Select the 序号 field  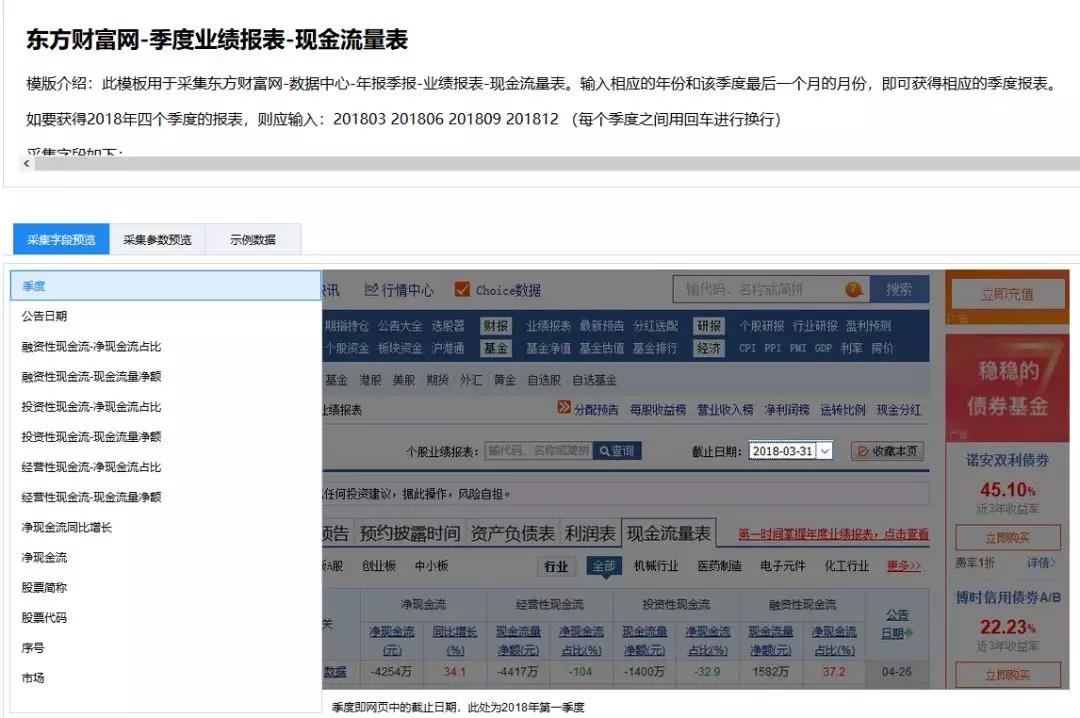pyautogui.click(x=166, y=648)
